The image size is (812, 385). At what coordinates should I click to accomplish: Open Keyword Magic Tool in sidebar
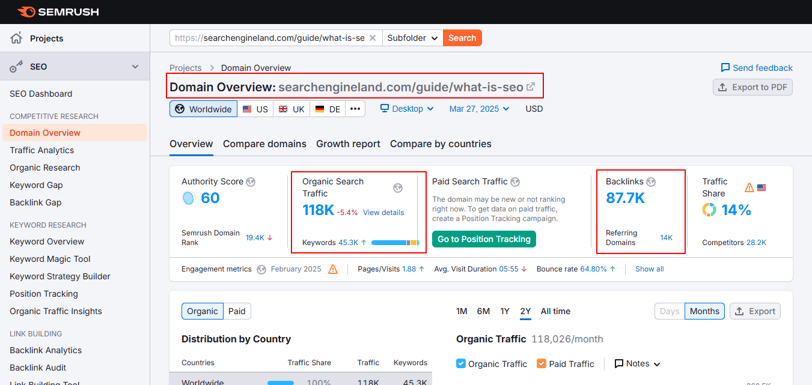tap(50, 259)
